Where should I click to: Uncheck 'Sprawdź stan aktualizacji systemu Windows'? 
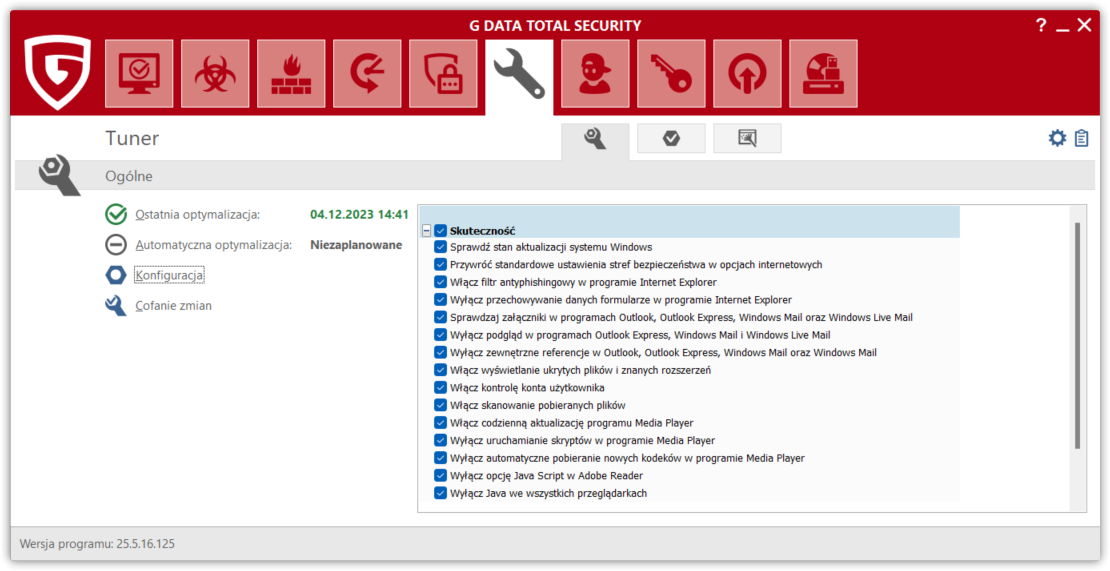point(441,247)
